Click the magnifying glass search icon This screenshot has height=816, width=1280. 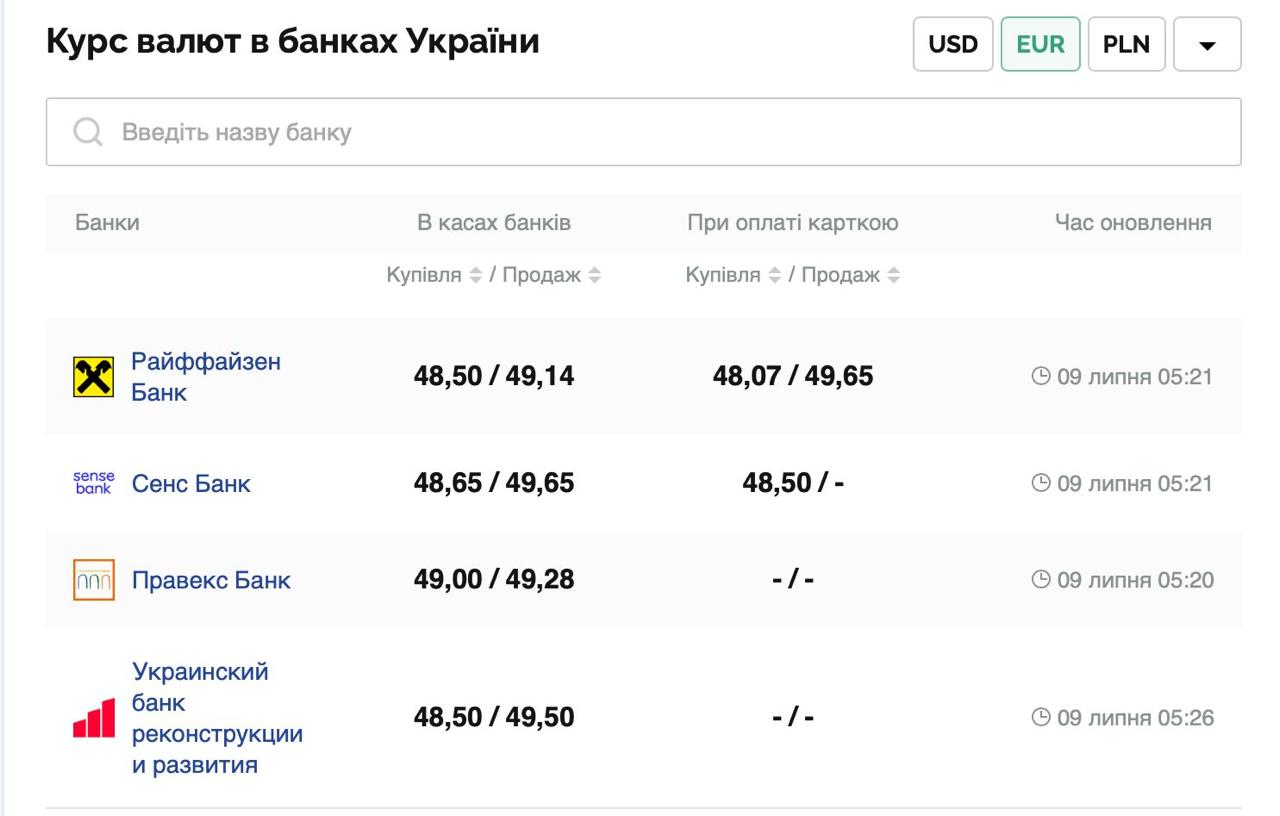[x=89, y=130]
